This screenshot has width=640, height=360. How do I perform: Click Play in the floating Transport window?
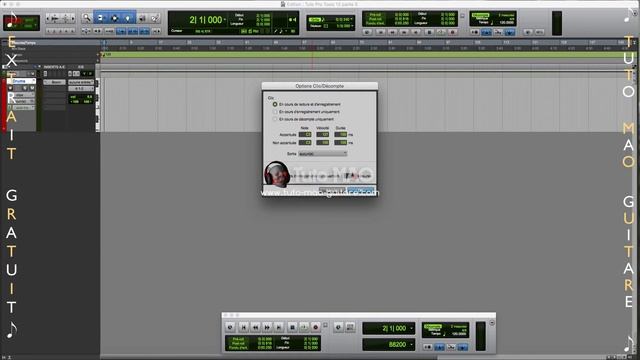304,327
